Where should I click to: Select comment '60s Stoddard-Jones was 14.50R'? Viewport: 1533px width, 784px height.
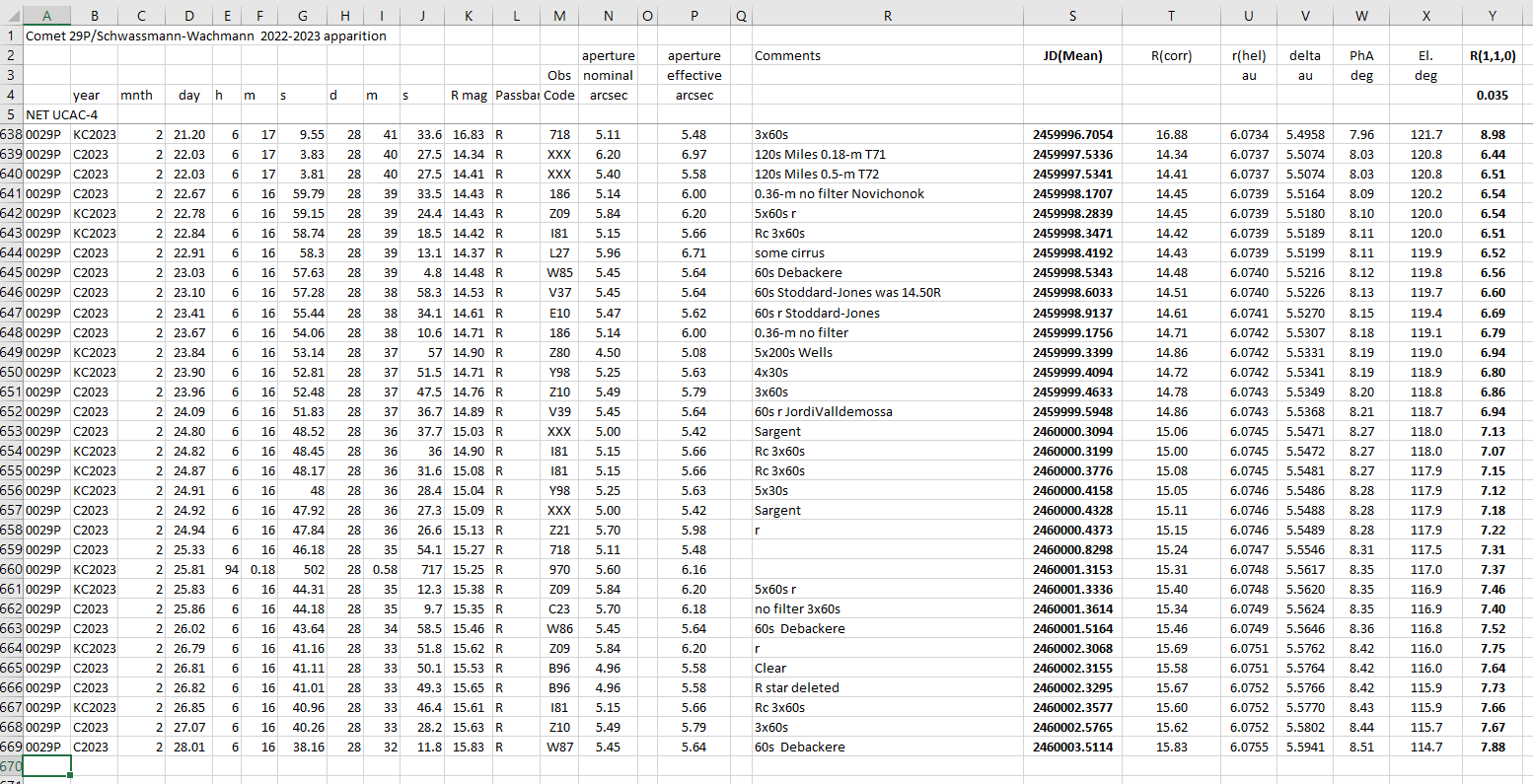887,292
